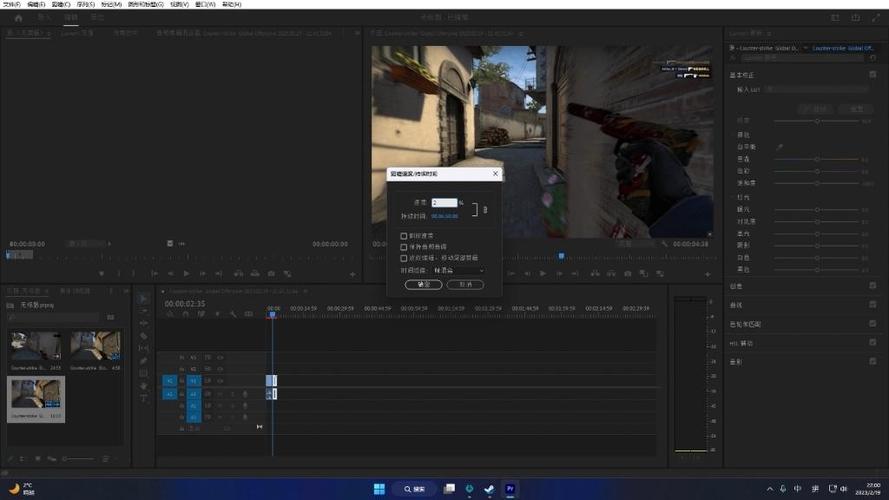Select the Track Select Forward tool

click(143, 311)
